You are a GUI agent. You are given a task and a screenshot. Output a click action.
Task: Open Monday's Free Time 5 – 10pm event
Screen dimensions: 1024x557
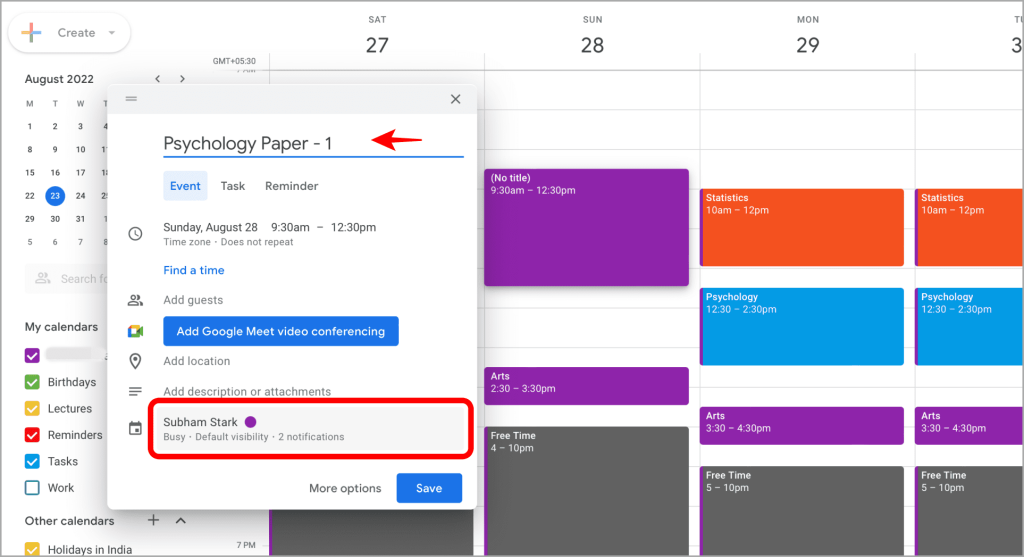(x=801, y=511)
